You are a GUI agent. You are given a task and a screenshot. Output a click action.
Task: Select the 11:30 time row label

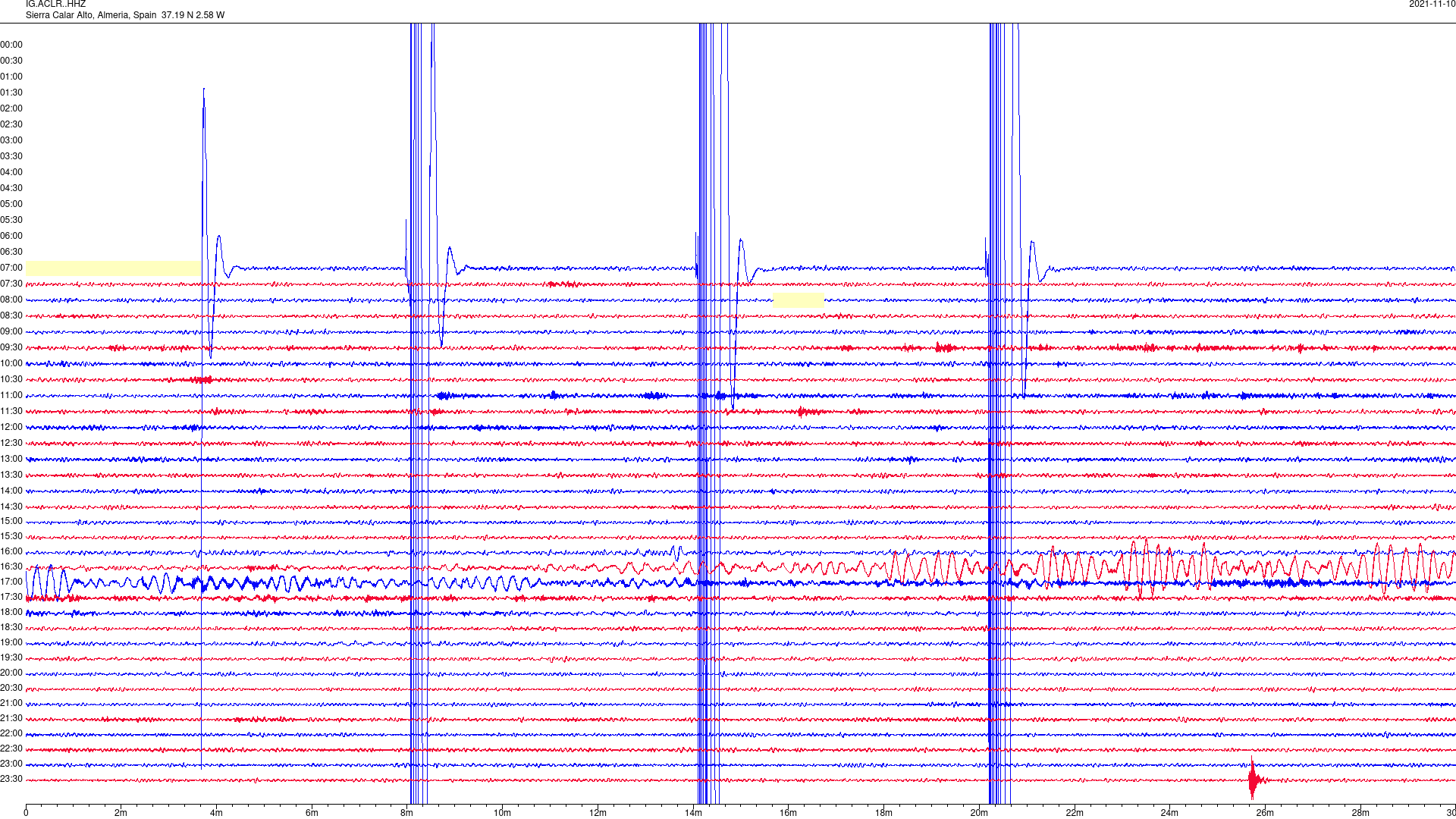coord(11,411)
